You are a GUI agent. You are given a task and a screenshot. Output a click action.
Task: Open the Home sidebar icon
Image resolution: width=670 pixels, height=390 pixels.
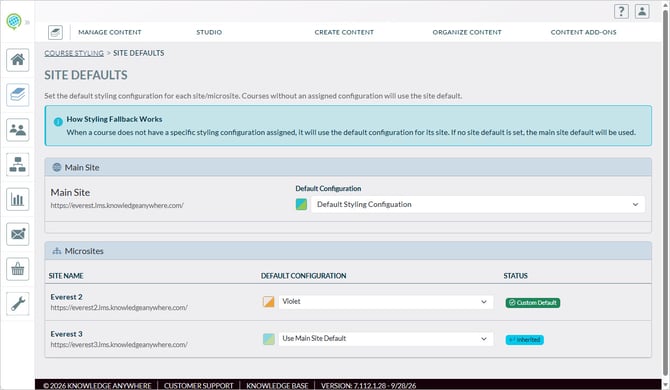[x=18, y=60]
